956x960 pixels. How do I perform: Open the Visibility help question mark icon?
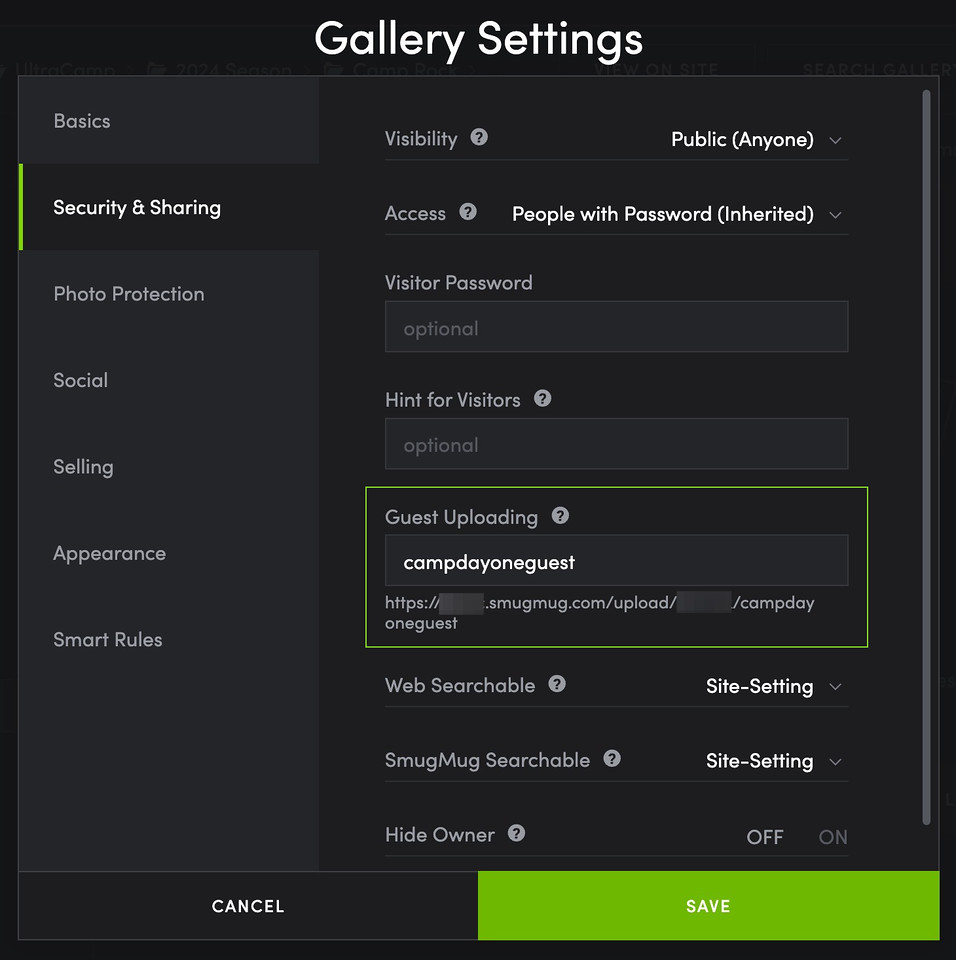pyautogui.click(x=479, y=137)
